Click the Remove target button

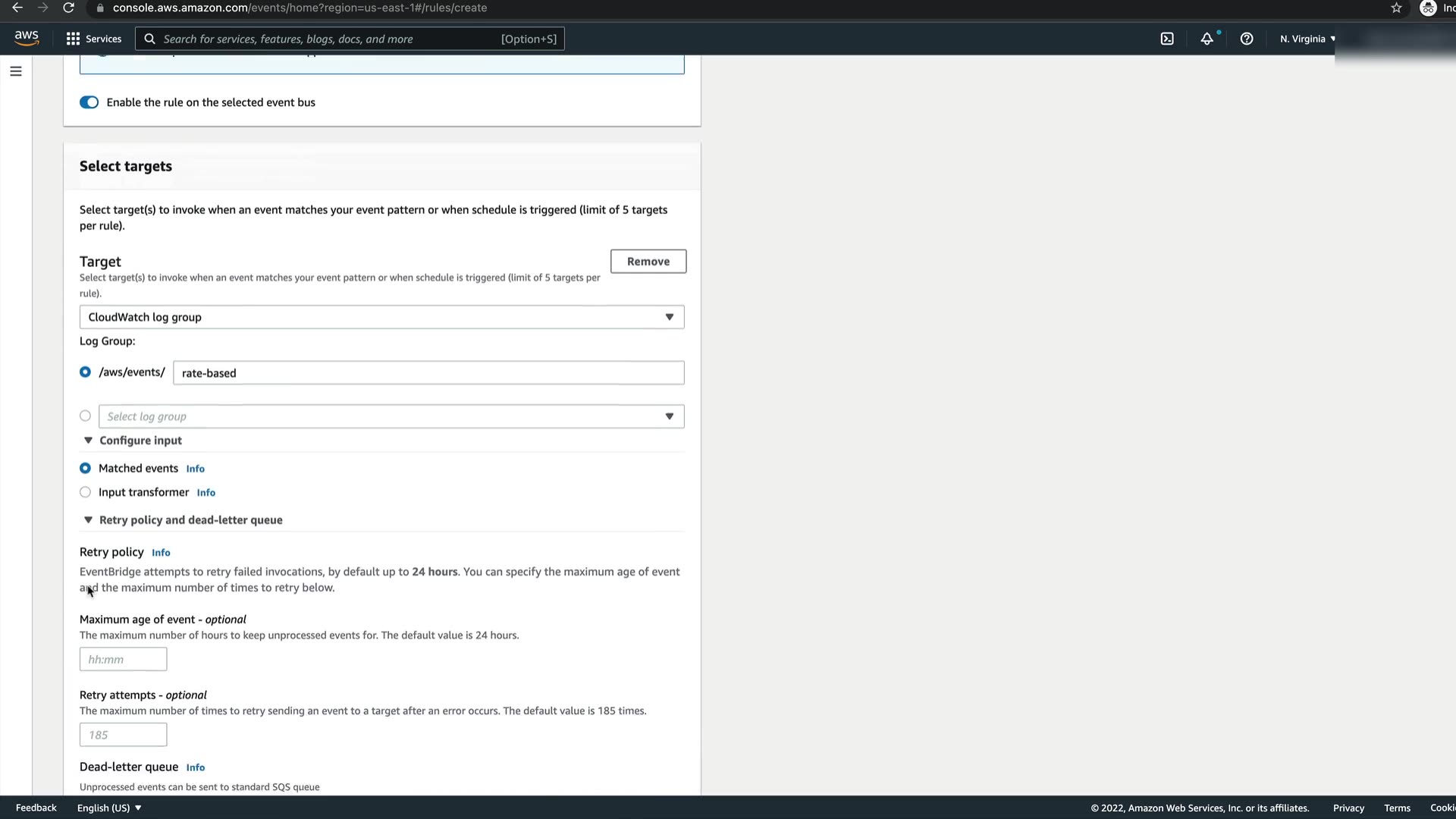pos(648,261)
